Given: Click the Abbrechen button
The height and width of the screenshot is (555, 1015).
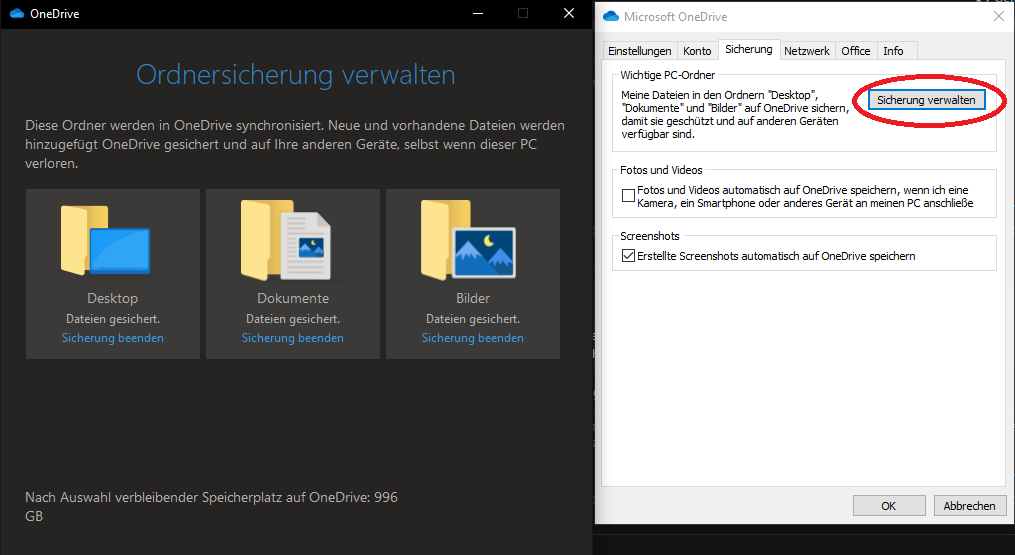Looking at the screenshot, I should 969,506.
